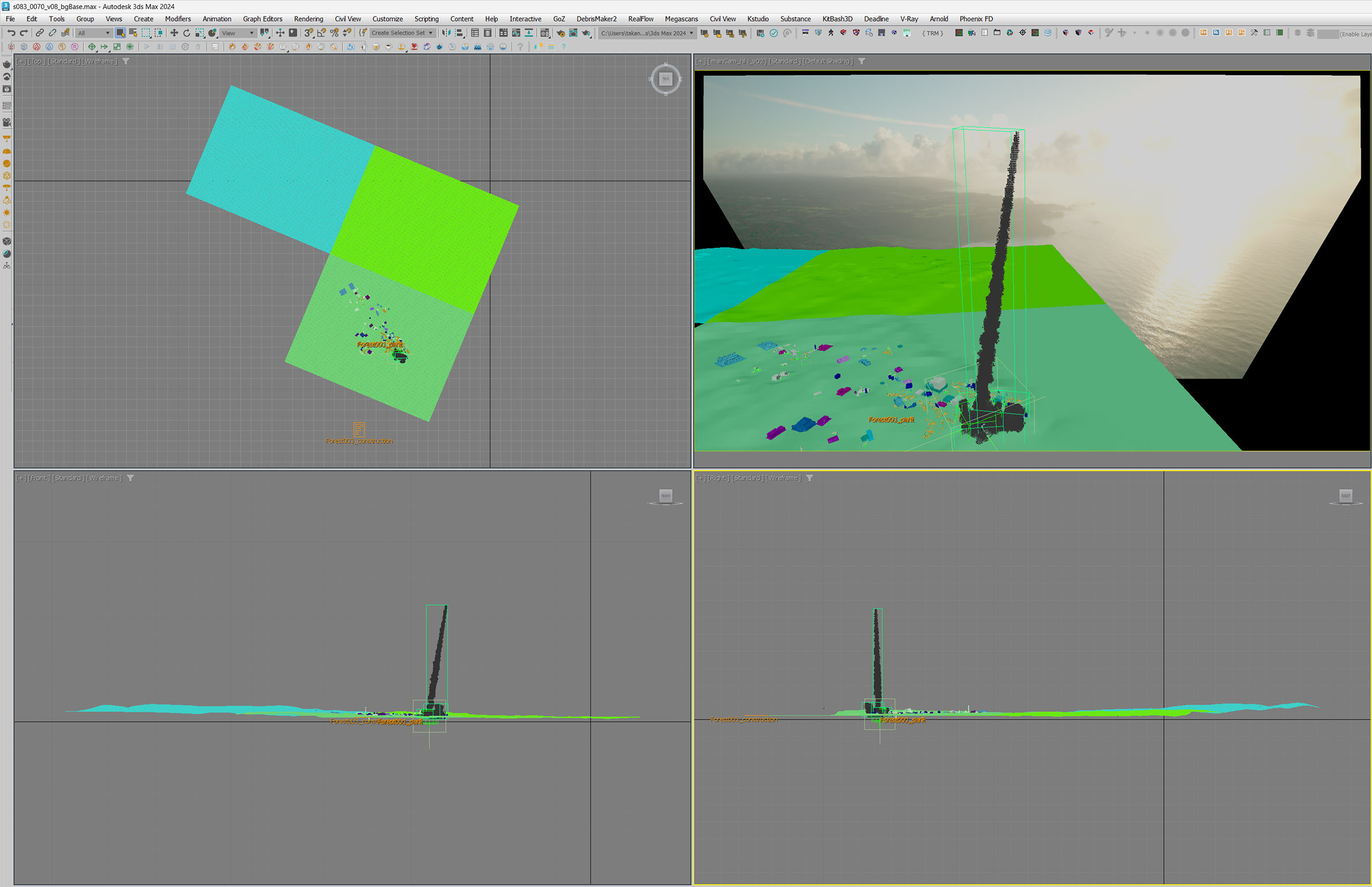Click the ViewCube in Top viewport
Viewport: 1372px width, 887px height.
[x=665, y=79]
